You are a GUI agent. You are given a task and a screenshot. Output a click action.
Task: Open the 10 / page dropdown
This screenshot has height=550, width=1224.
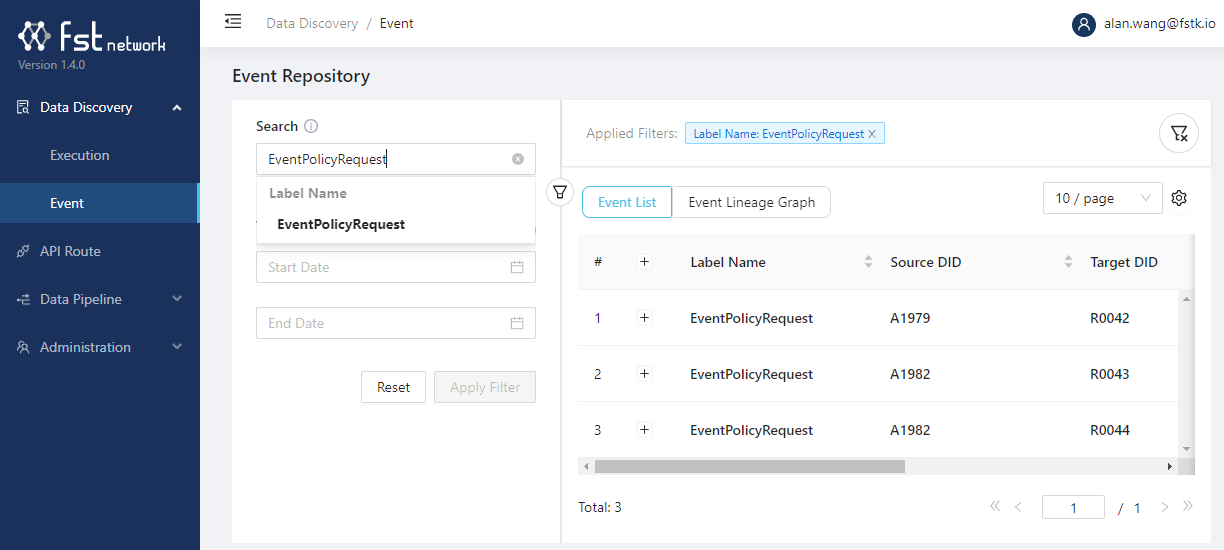[x=1102, y=198]
